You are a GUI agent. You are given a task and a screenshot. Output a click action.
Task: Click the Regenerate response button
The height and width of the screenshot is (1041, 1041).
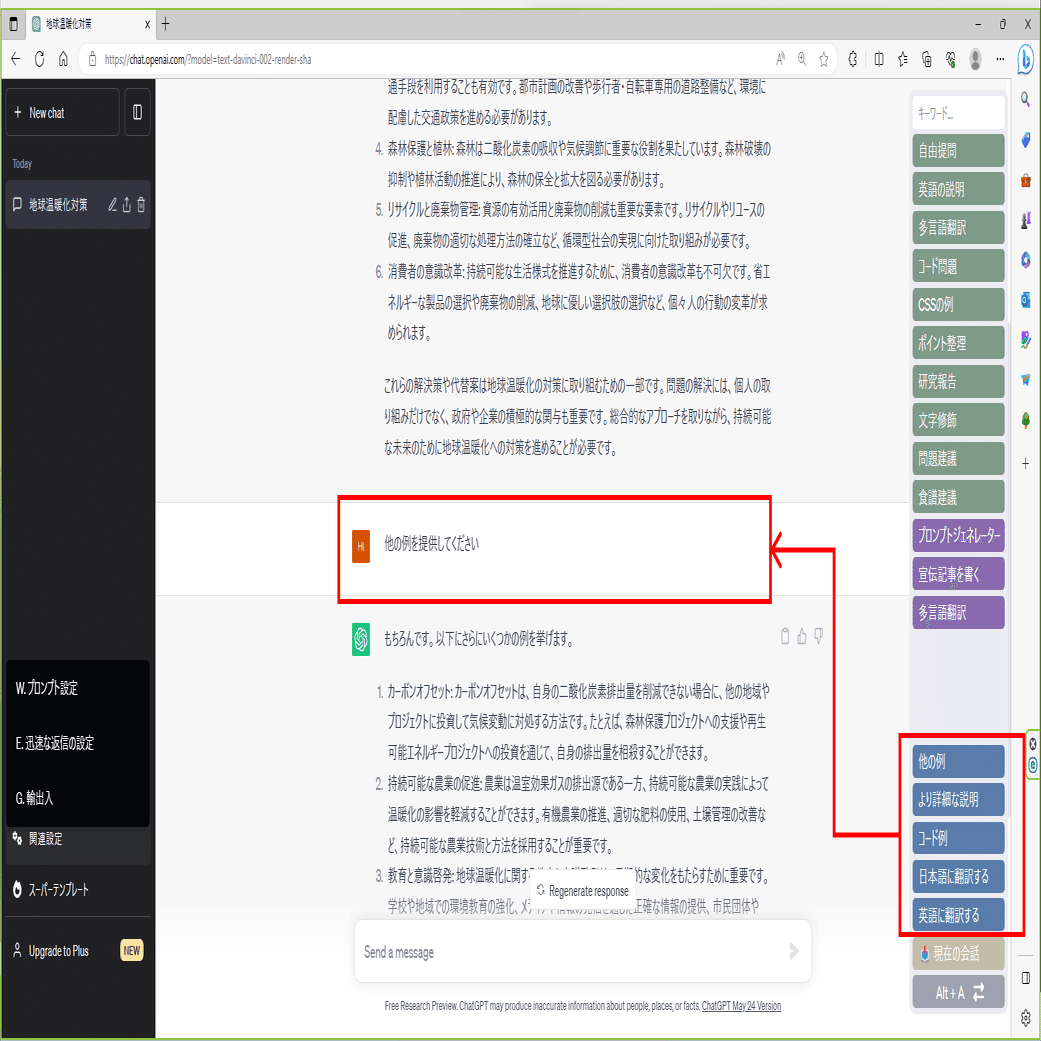click(581, 891)
